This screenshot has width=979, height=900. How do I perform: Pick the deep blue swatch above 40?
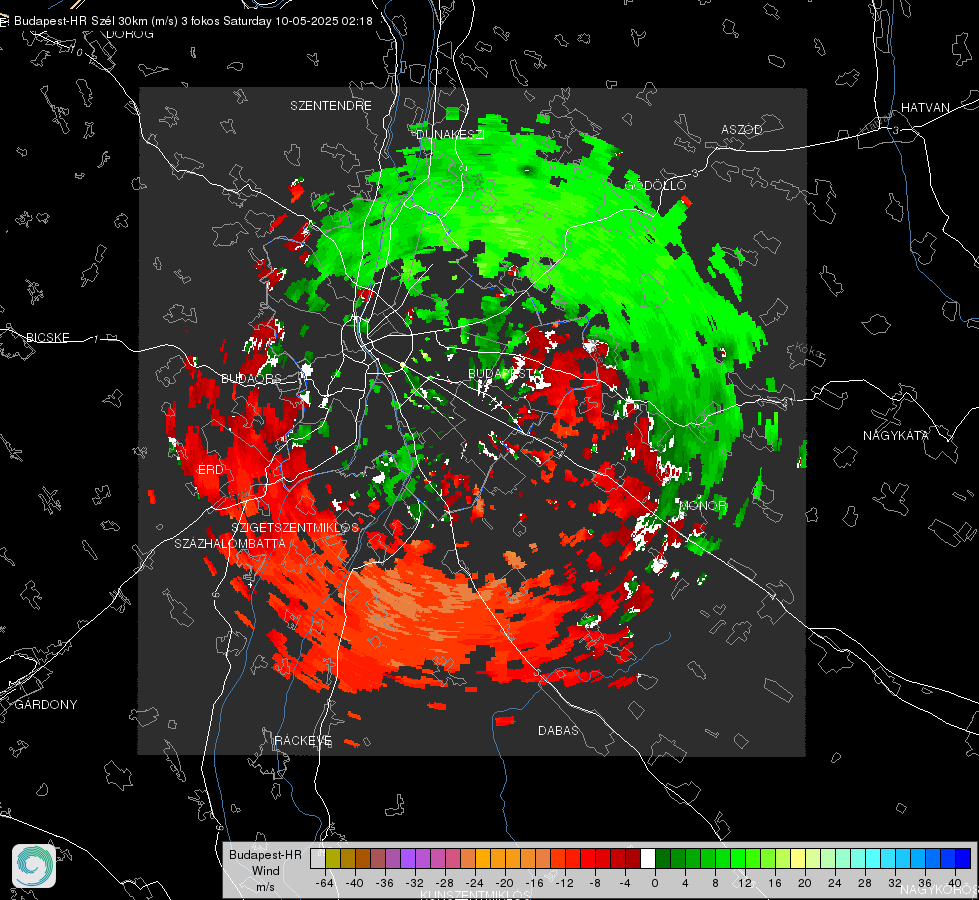[x=963, y=859]
